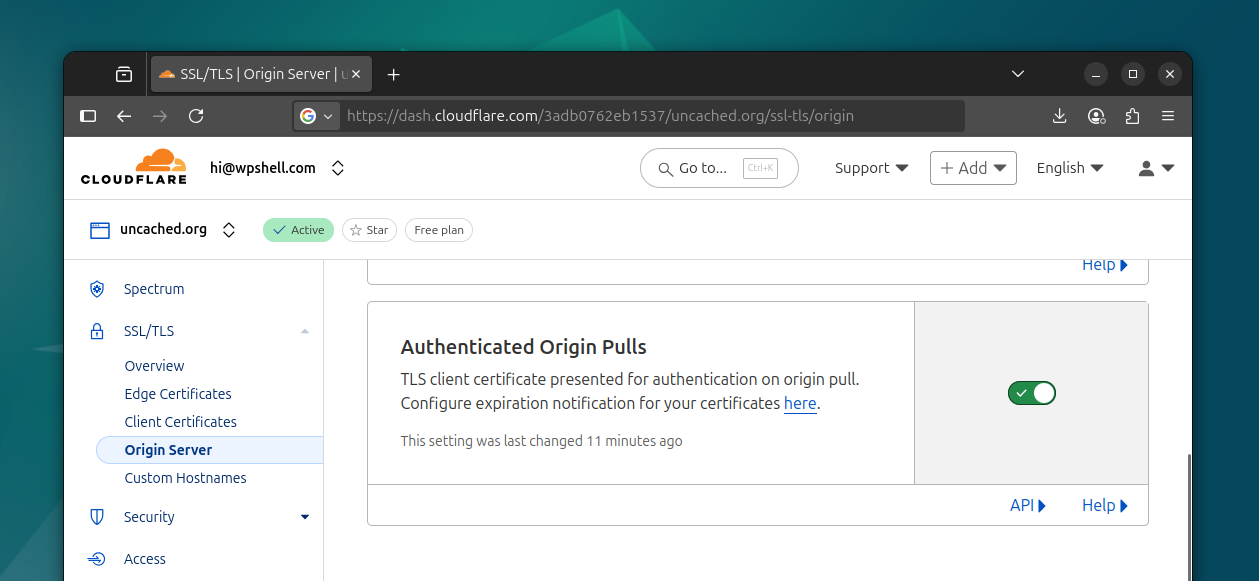Click the page vertical scrollbar
Image resolution: width=1259 pixels, height=581 pixels.
click(x=1188, y=517)
